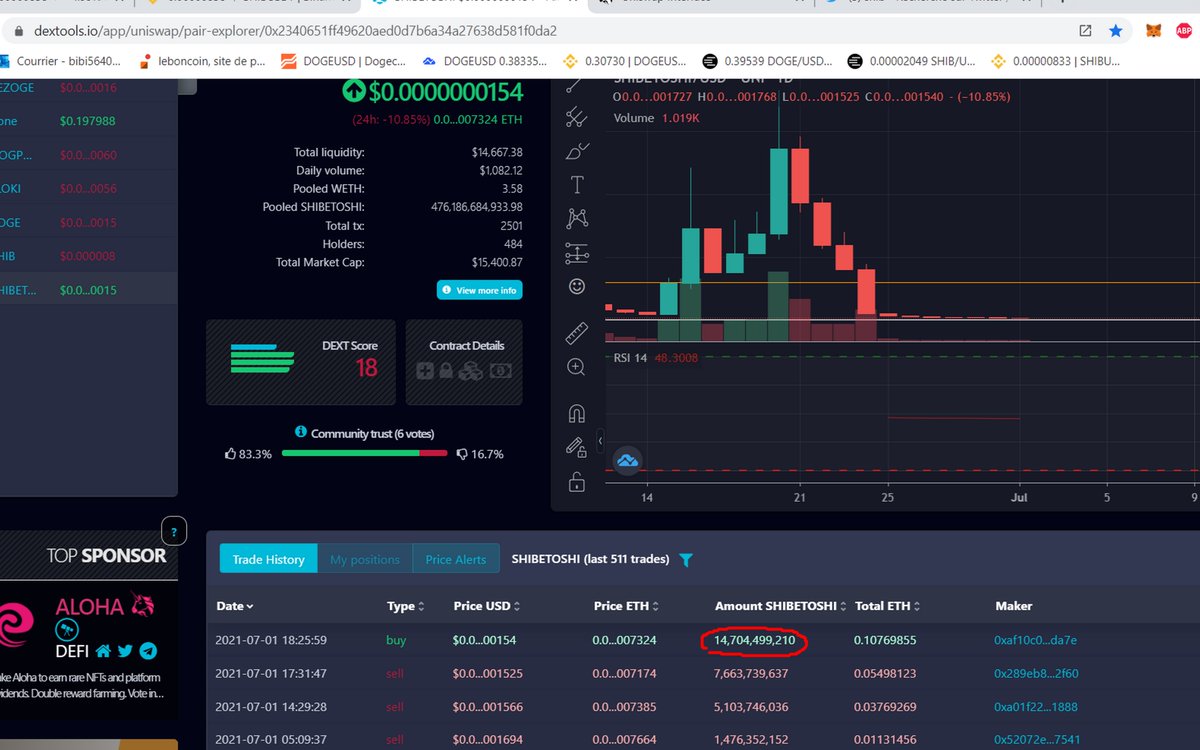Open the MetaMask fox extension
This screenshot has height=750, width=1200.
[x=1154, y=31]
